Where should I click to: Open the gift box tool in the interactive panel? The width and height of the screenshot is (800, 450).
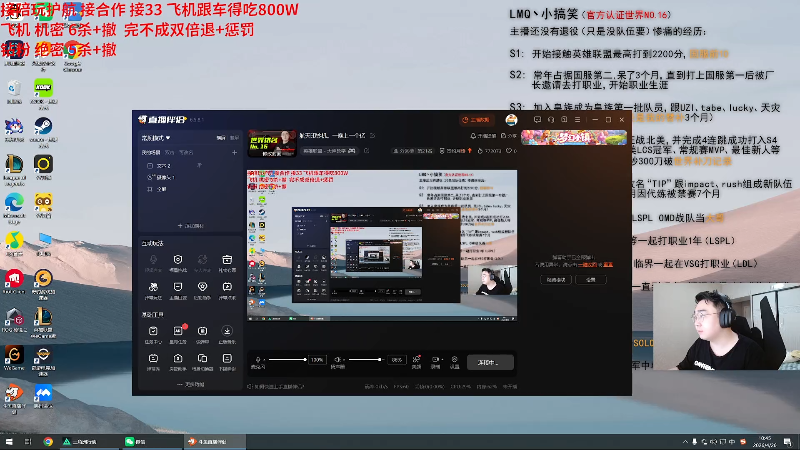coord(227,260)
